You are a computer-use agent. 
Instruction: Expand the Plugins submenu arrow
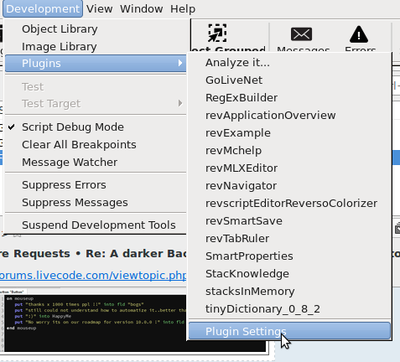180,63
